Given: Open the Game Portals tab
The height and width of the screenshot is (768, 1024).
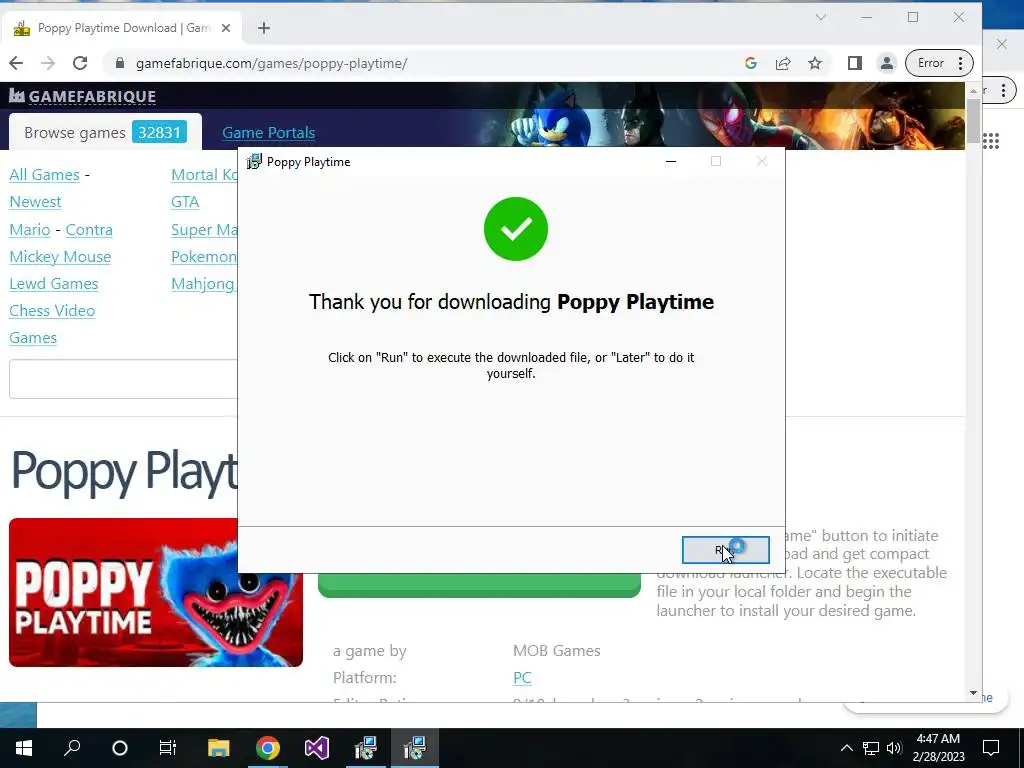Looking at the screenshot, I should click(268, 133).
